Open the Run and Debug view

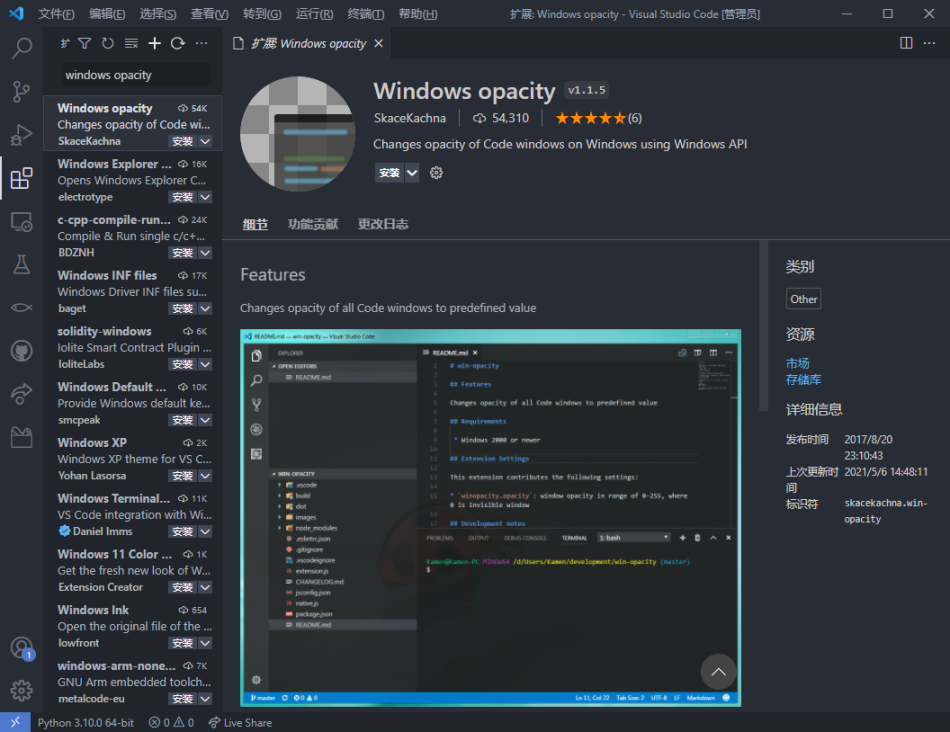[x=22, y=135]
